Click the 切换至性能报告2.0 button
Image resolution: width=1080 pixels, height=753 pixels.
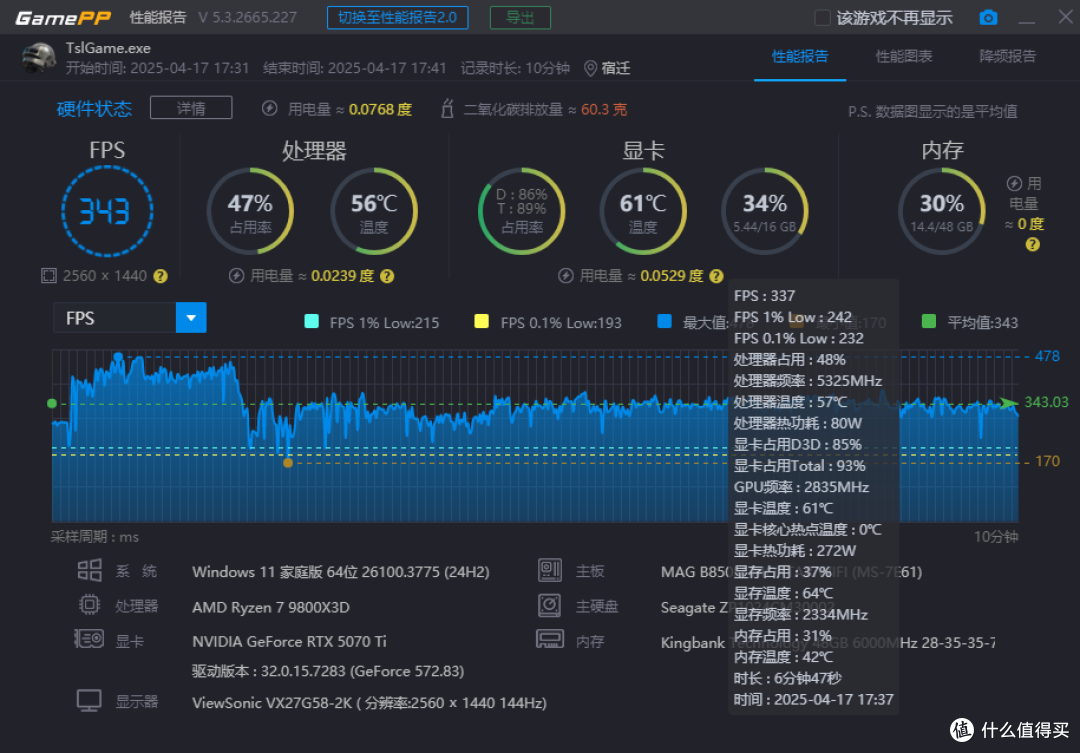(x=397, y=17)
